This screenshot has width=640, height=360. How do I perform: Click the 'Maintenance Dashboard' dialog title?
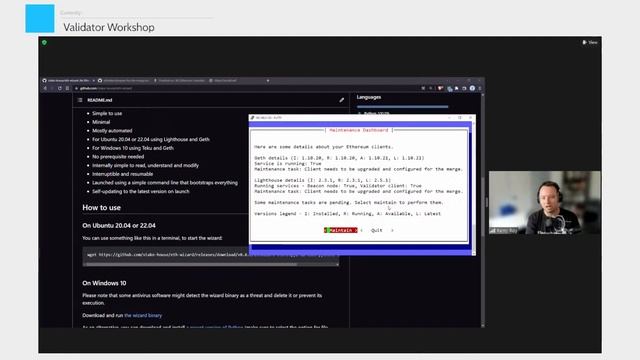[359, 130]
